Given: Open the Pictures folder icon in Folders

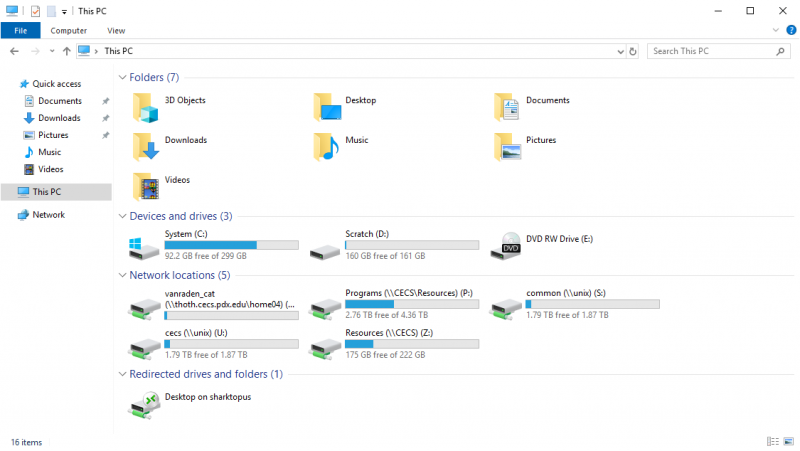Looking at the screenshot, I should click(507, 147).
